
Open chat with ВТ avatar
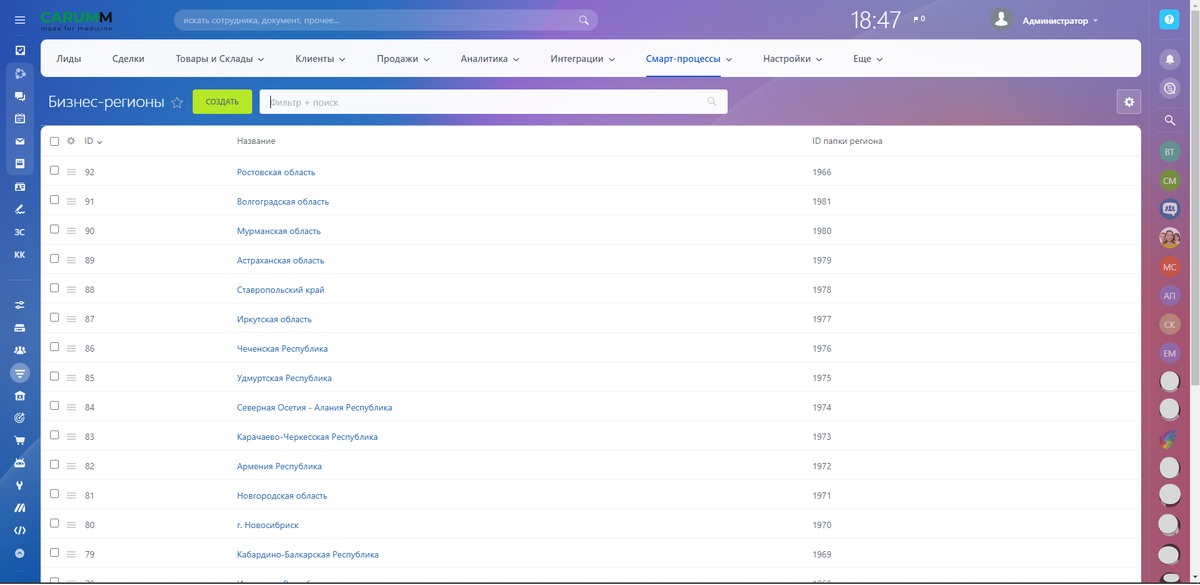point(1170,151)
